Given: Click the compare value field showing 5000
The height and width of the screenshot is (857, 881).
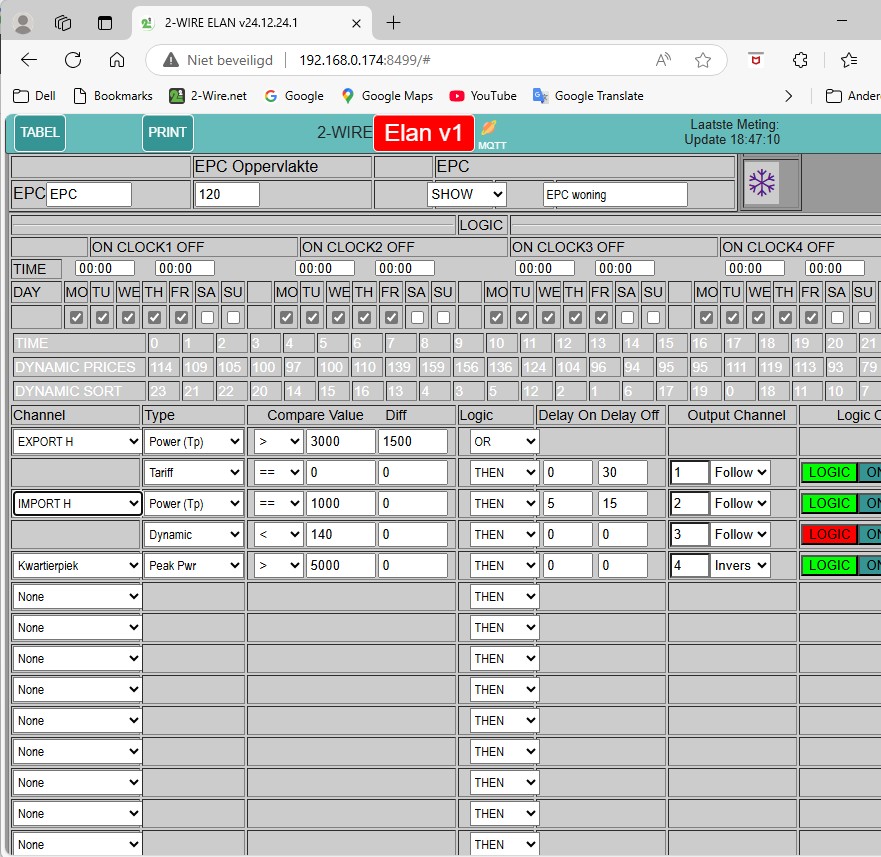Looking at the screenshot, I should (340, 565).
